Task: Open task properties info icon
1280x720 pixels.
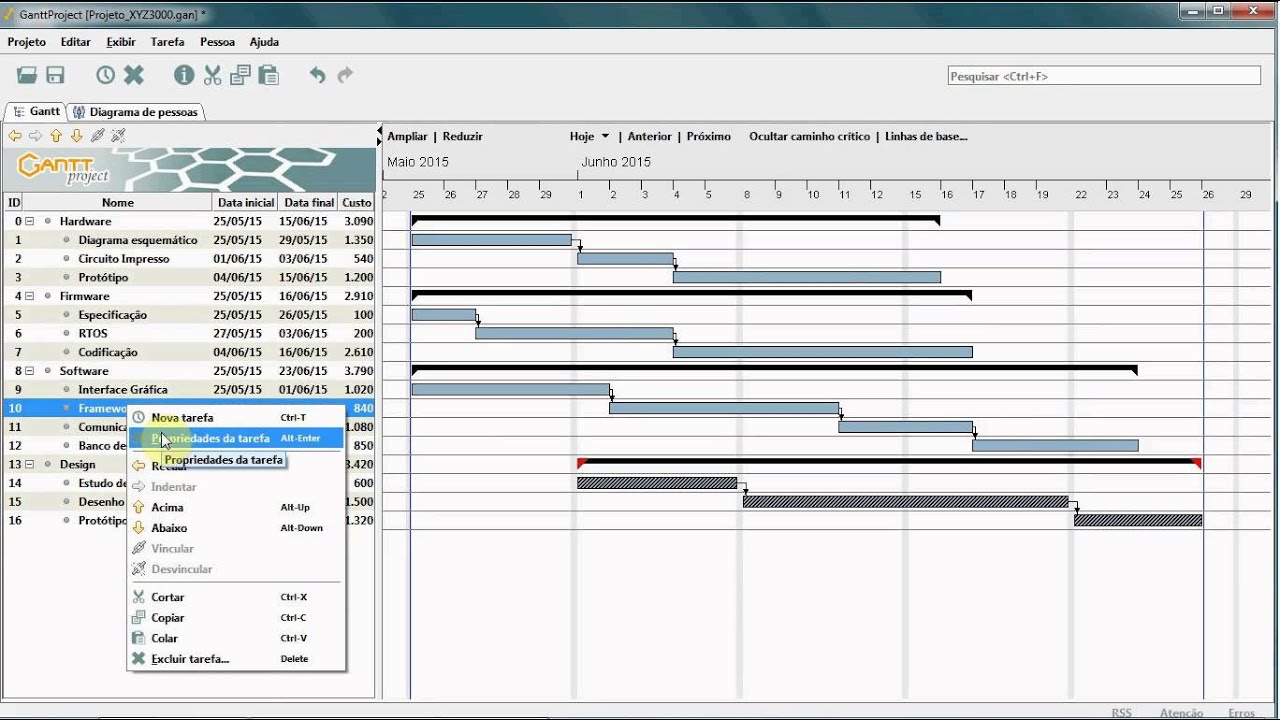Action: (184, 75)
